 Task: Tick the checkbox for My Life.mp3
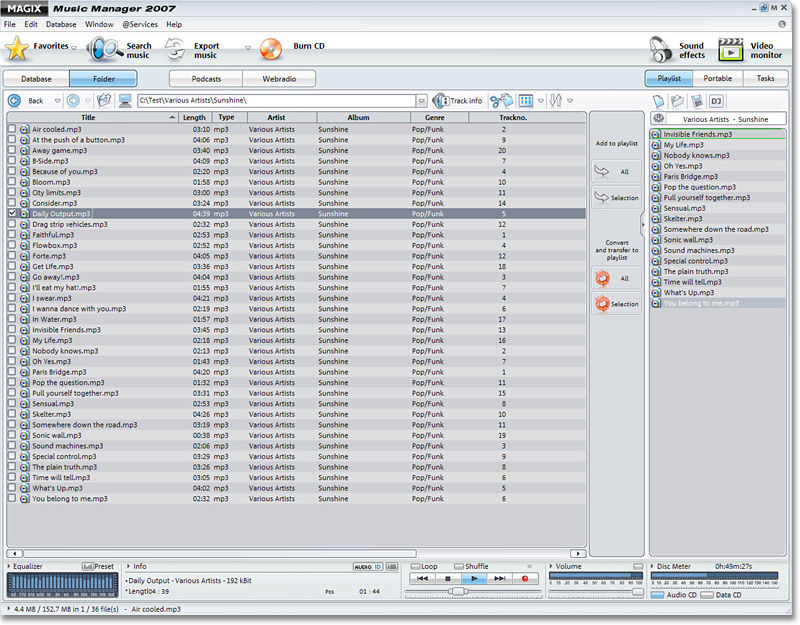[x=12, y=340]
